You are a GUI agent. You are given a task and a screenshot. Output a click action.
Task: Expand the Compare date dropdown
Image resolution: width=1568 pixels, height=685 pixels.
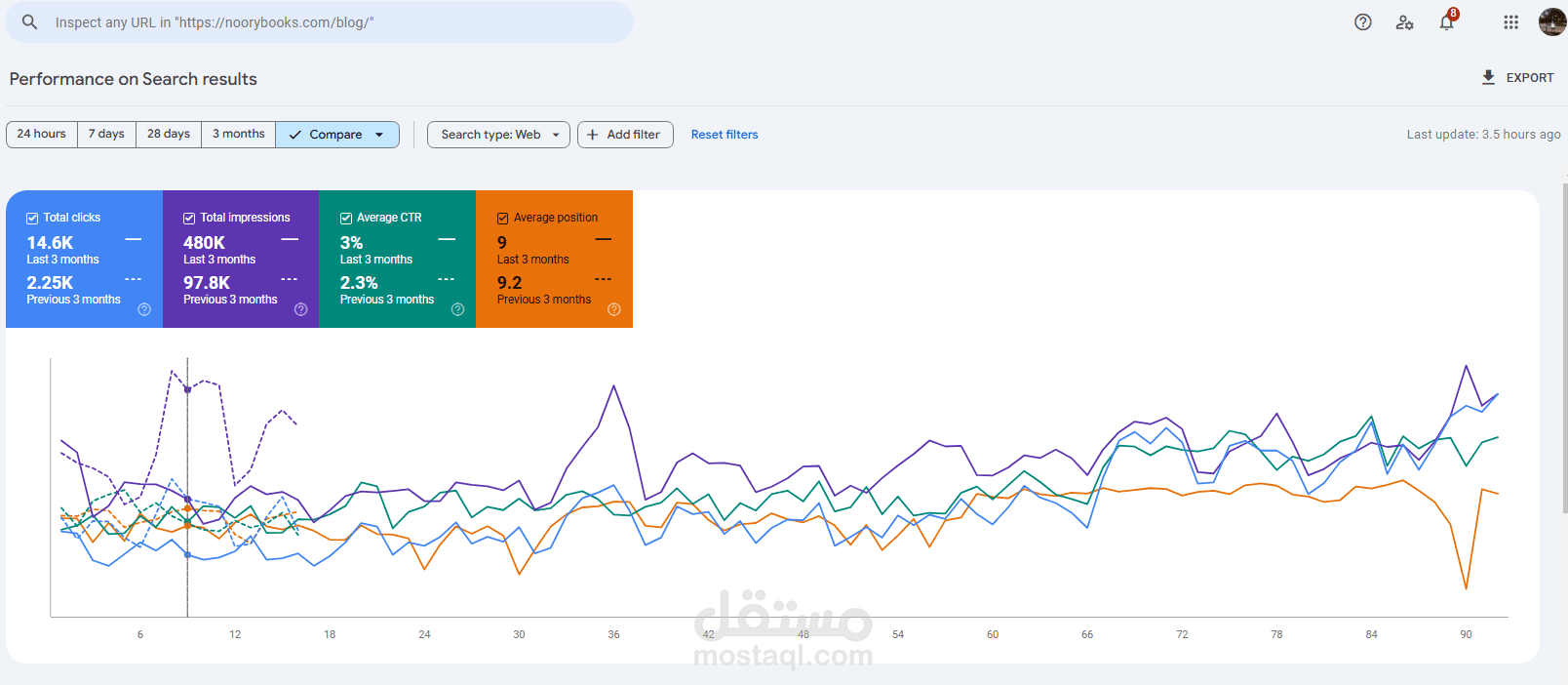[x=337, y=135]
